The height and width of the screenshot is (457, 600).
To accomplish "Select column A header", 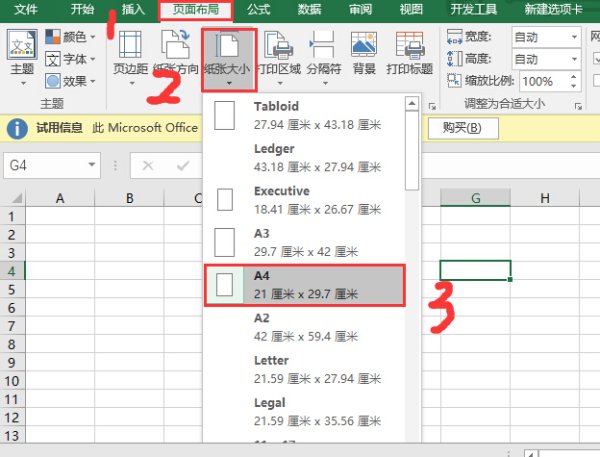I will tap(60, 198).
